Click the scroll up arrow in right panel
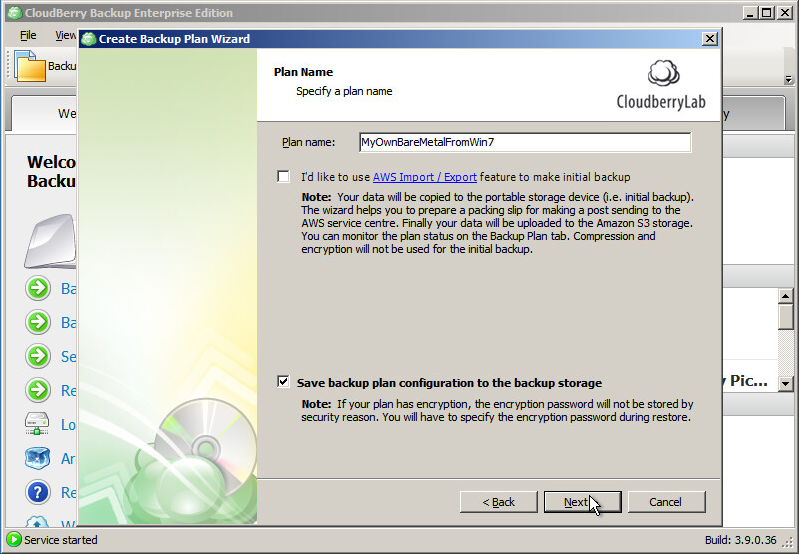Screen dimensions: 799x554 786,296
